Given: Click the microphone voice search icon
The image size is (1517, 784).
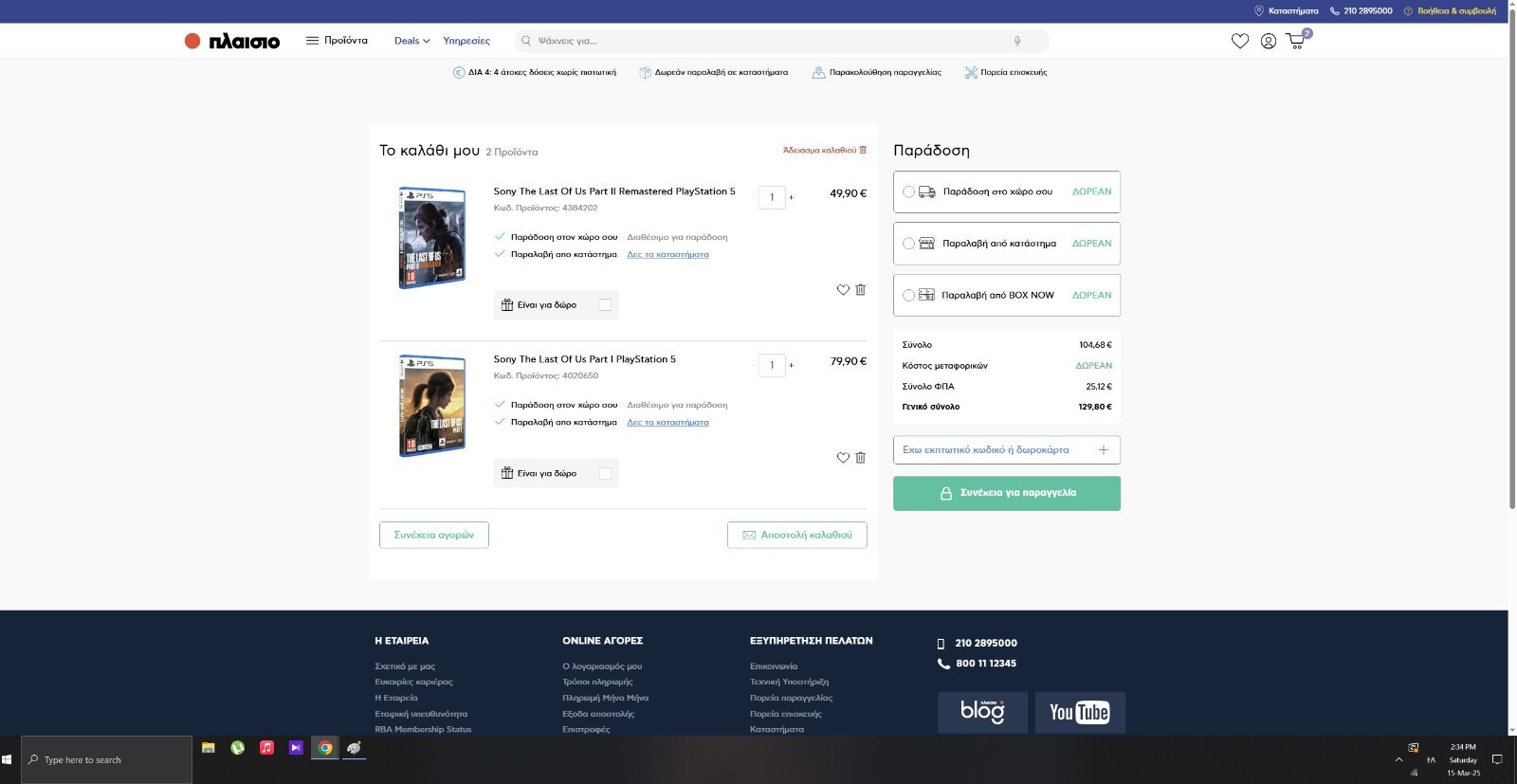Looking at the screenshot, I should coord(1016,41).
